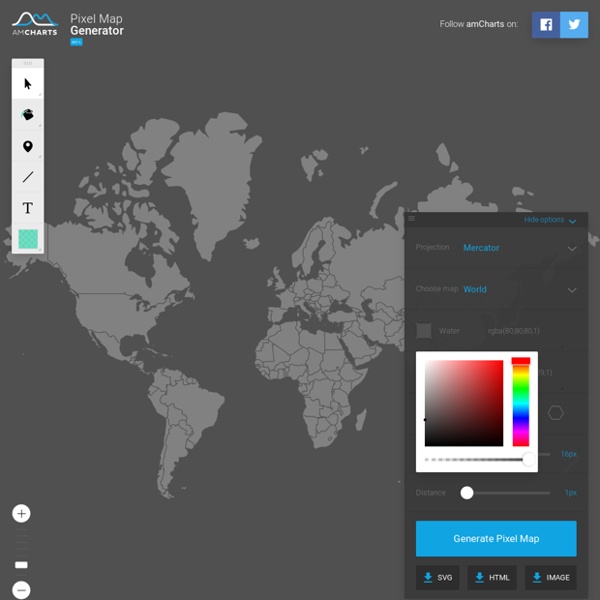Open amCharts Twitter page
Viewport: 600px width, 600px height.
[574, 25]
